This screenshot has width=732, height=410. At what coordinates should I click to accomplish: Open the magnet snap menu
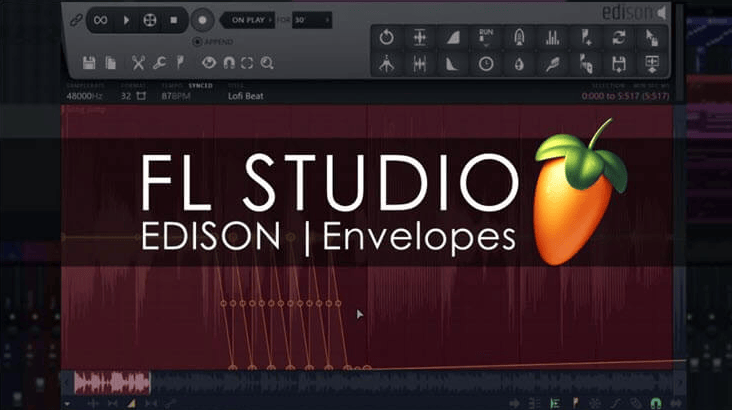click(229, 63)
